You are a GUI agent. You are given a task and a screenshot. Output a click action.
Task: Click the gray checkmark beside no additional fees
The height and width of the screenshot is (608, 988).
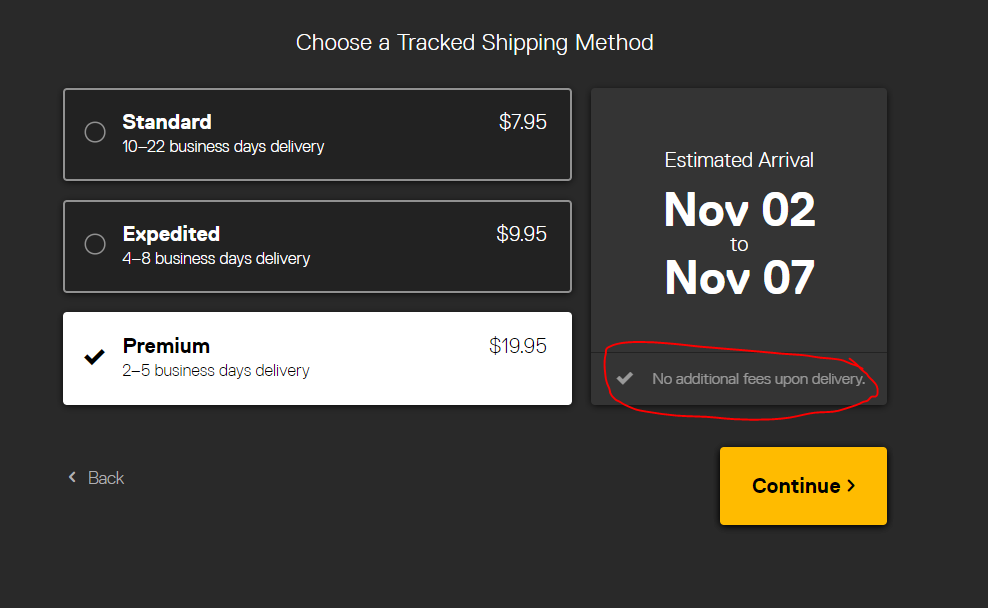pos(625,378)
